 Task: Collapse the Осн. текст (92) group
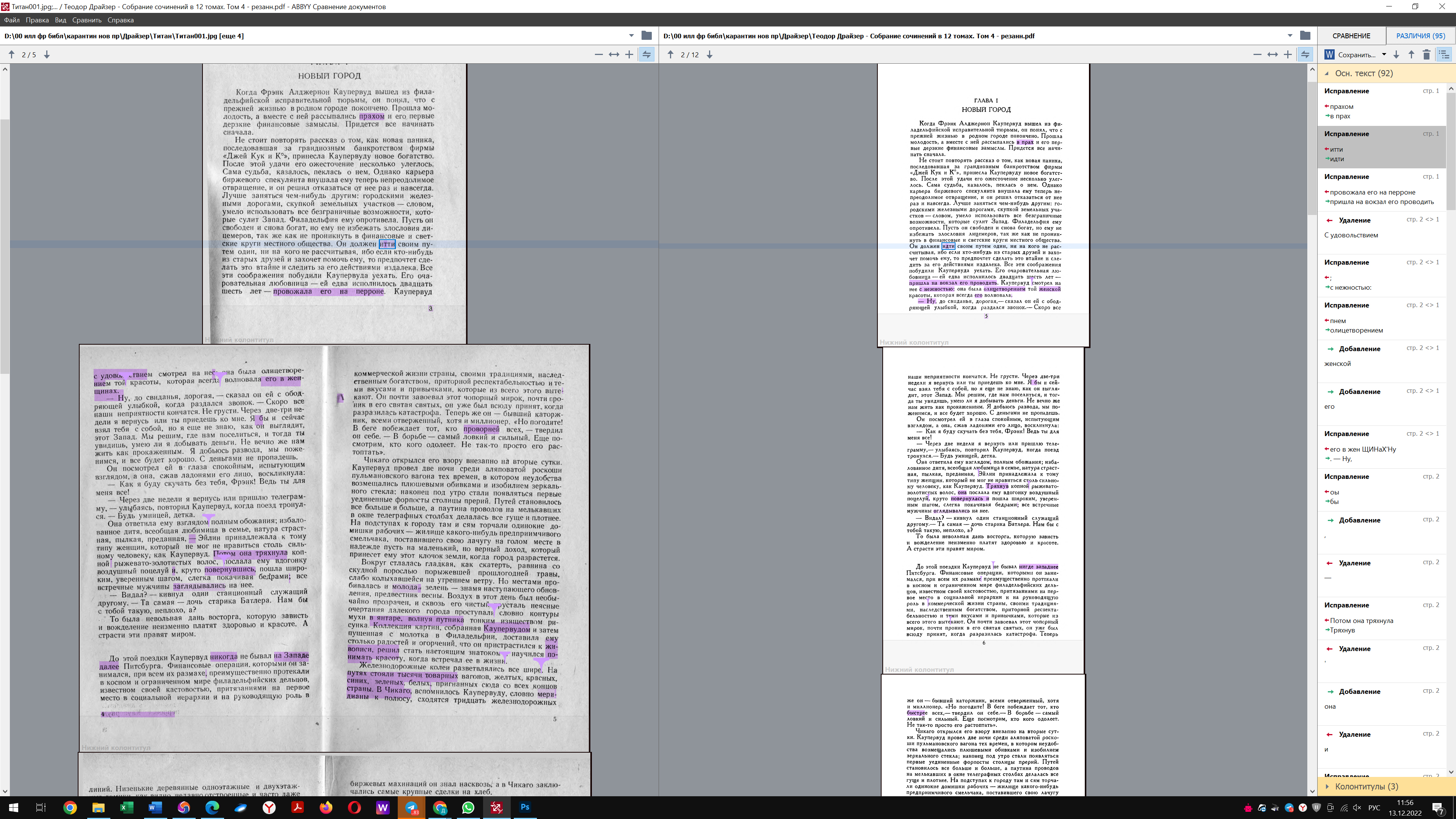click(x=1327, y=74)
